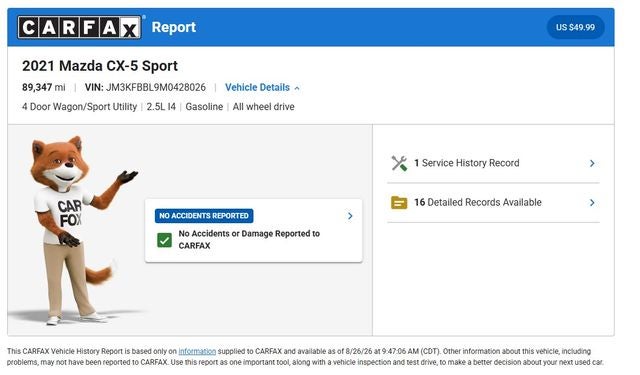Expand Detailed Records Available via its arrow
This screenshot has height=375, width=640.
point(592,203)
